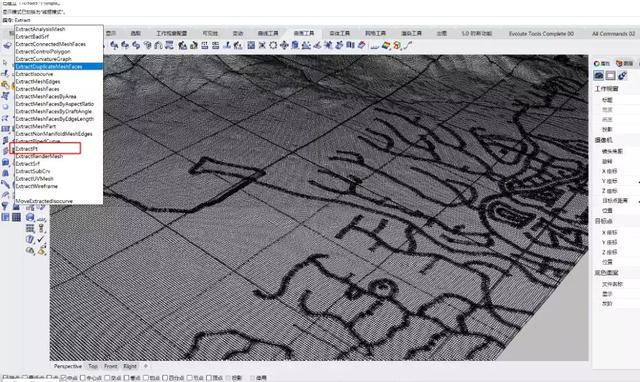Image resolution: width=640 pixels, height=382 pixels.
Task: Select the camera view properties icon
Action: 599,76
